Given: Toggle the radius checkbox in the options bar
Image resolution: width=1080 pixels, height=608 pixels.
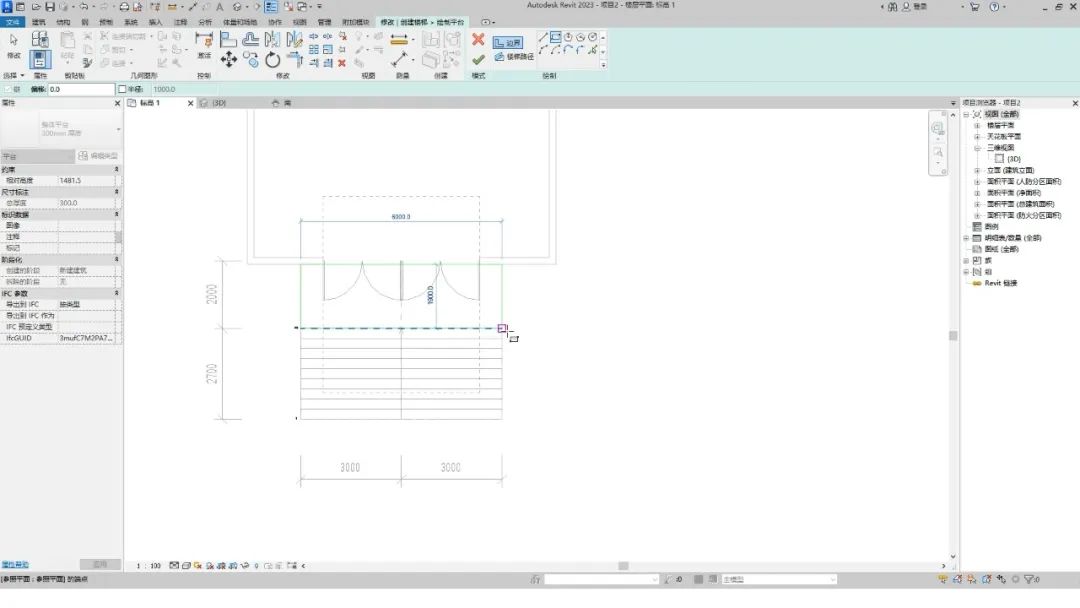Looking at the screenshot, I should (x=122, y=89).
